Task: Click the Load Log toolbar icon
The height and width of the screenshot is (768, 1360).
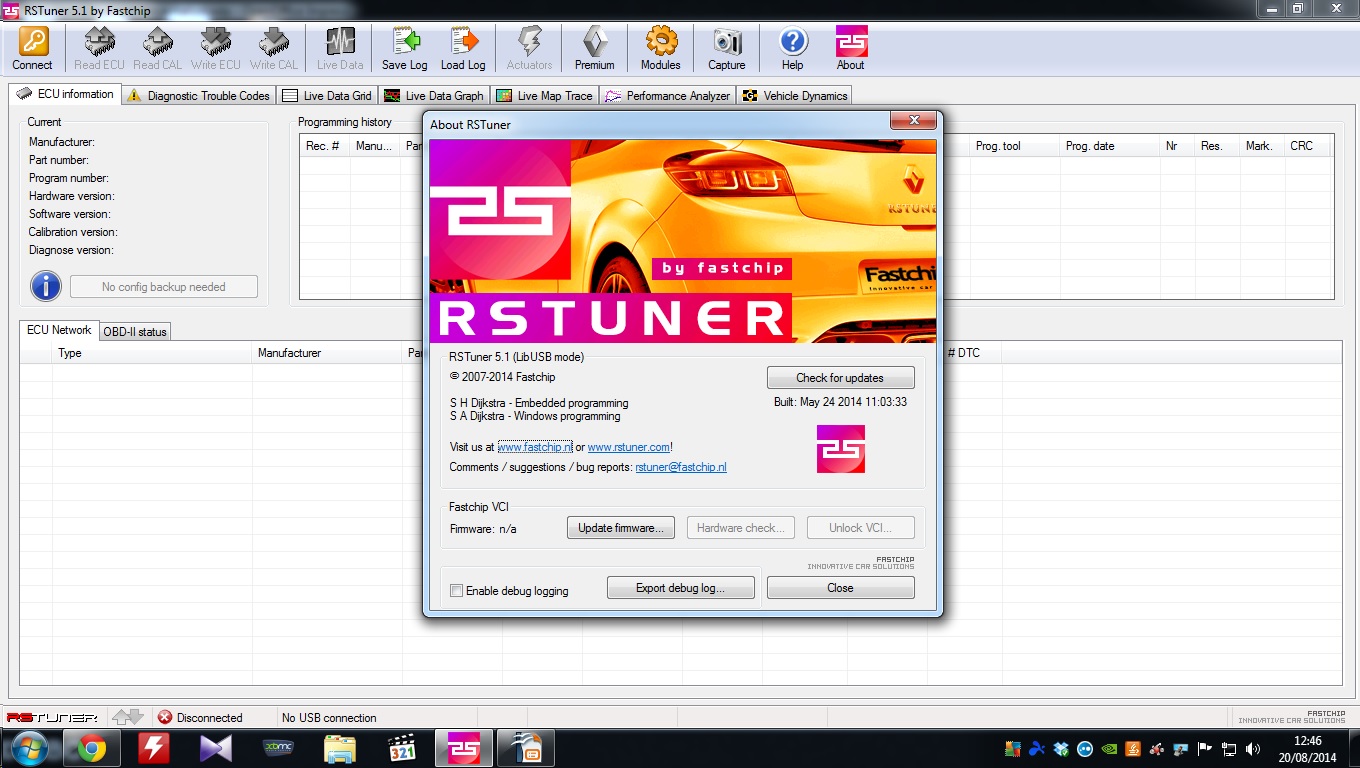Action: click(x=463, y=42)
